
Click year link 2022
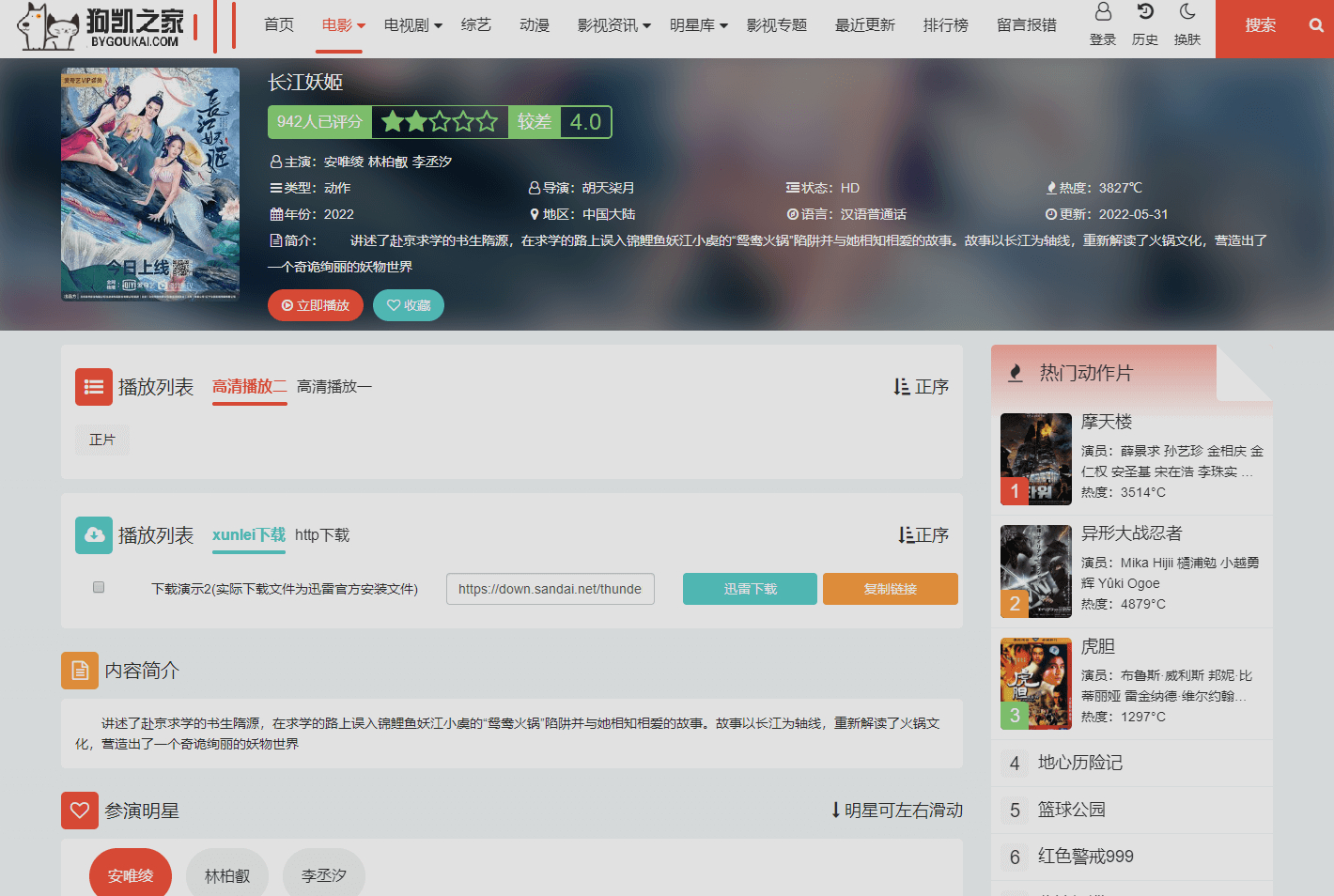(x=339, y=214)
